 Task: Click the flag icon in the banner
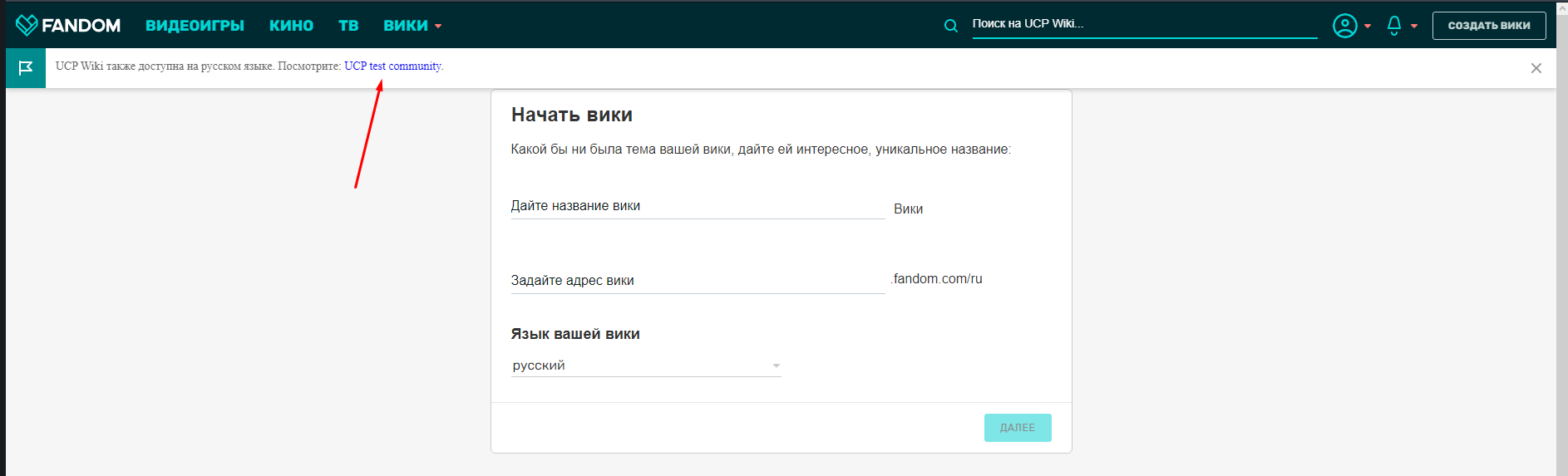[x=26, y=68]
